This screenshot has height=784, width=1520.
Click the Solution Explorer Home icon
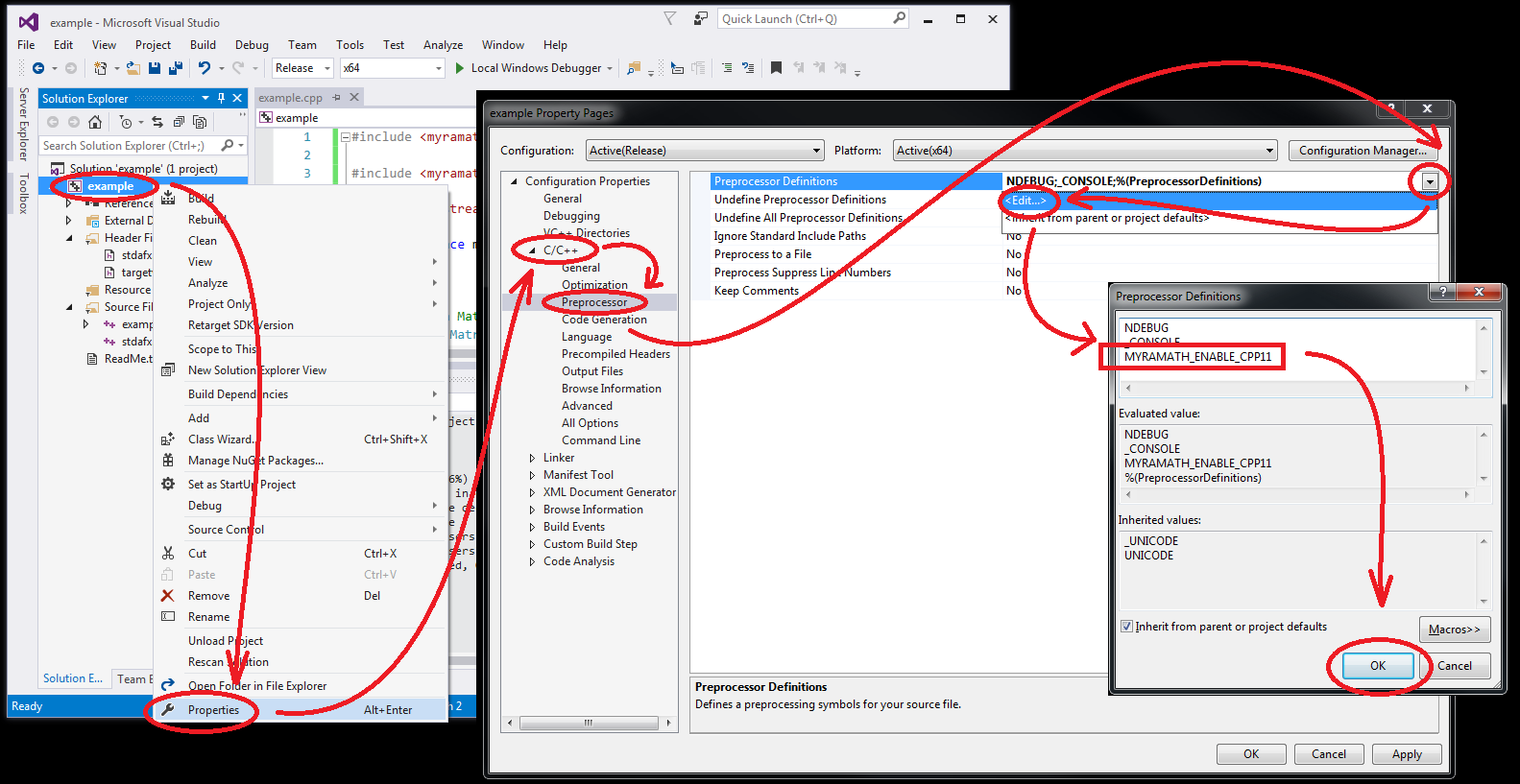click(x=95, y=122)
